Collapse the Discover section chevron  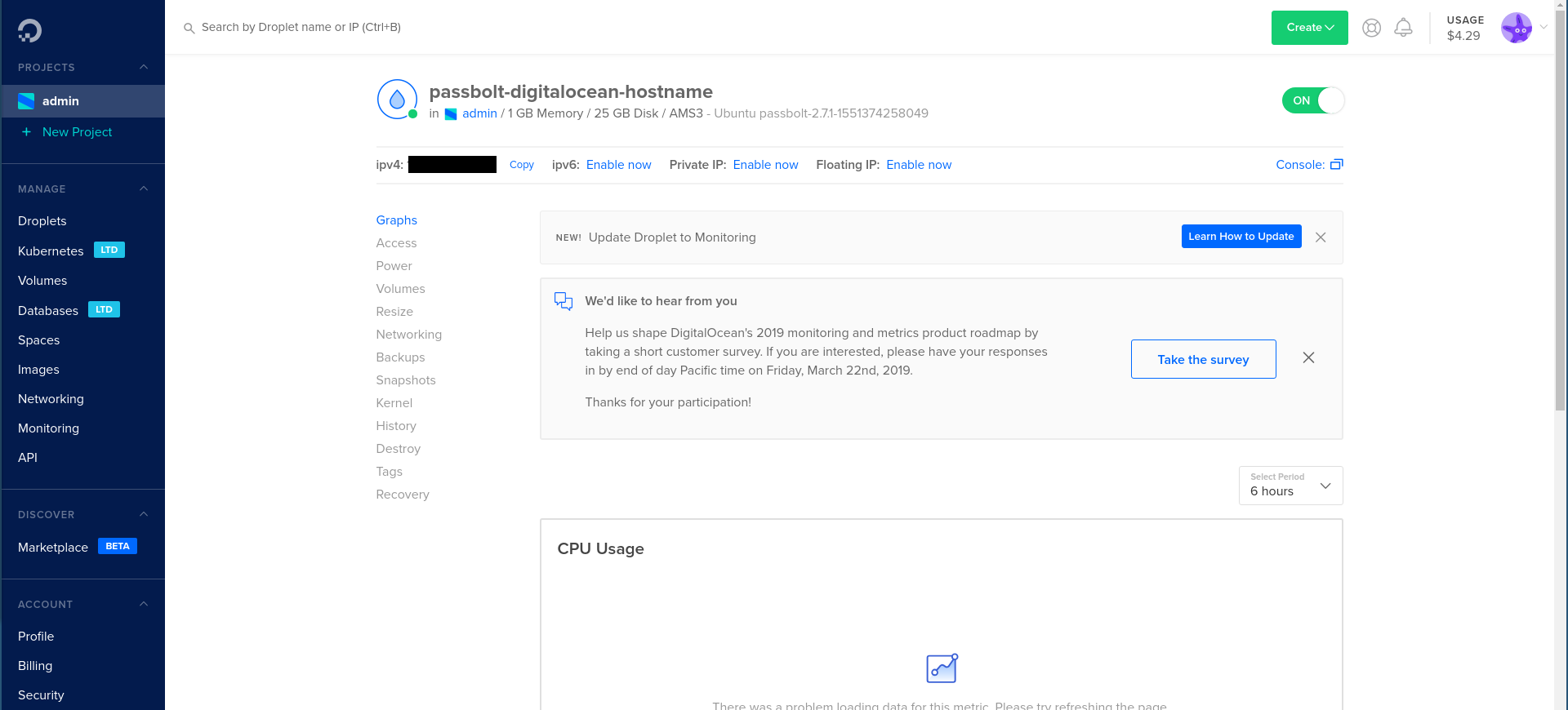tap(144, 515)
